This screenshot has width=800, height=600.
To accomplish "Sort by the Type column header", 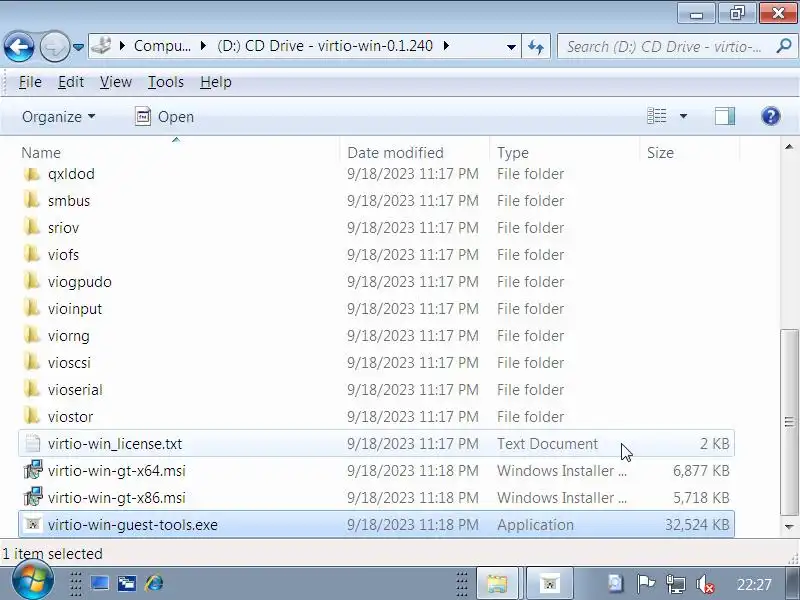I will coord(564,153).
